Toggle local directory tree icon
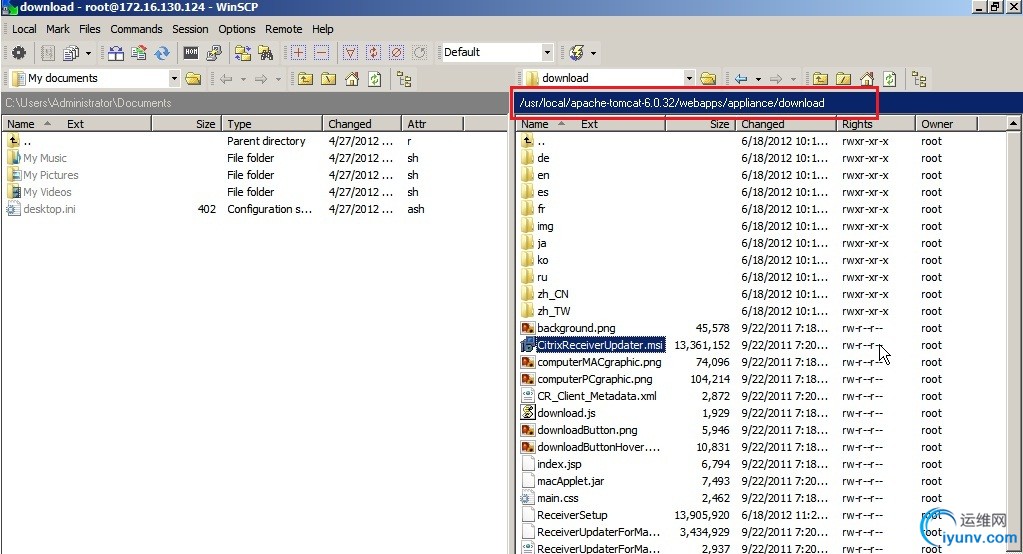Screen dimensions: 1023x554 point(405,79)
